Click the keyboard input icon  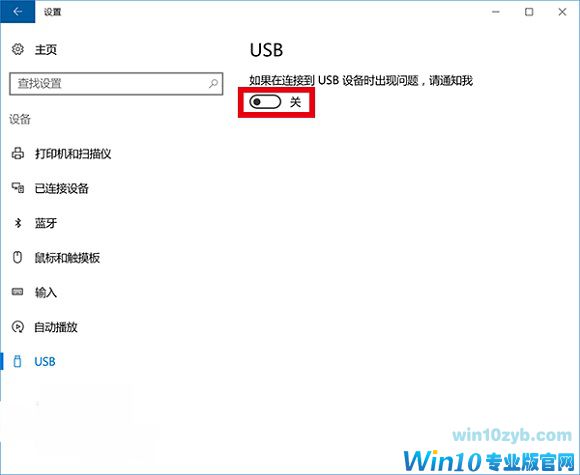click(17, 292)
